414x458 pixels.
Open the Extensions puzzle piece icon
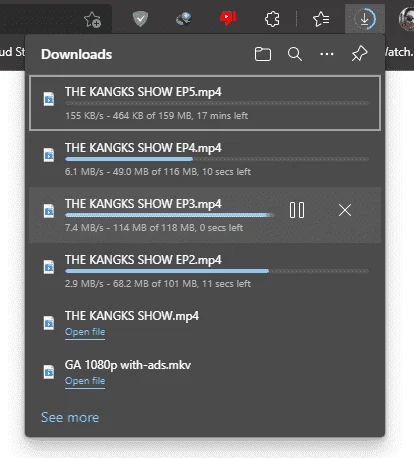point(272,19)
